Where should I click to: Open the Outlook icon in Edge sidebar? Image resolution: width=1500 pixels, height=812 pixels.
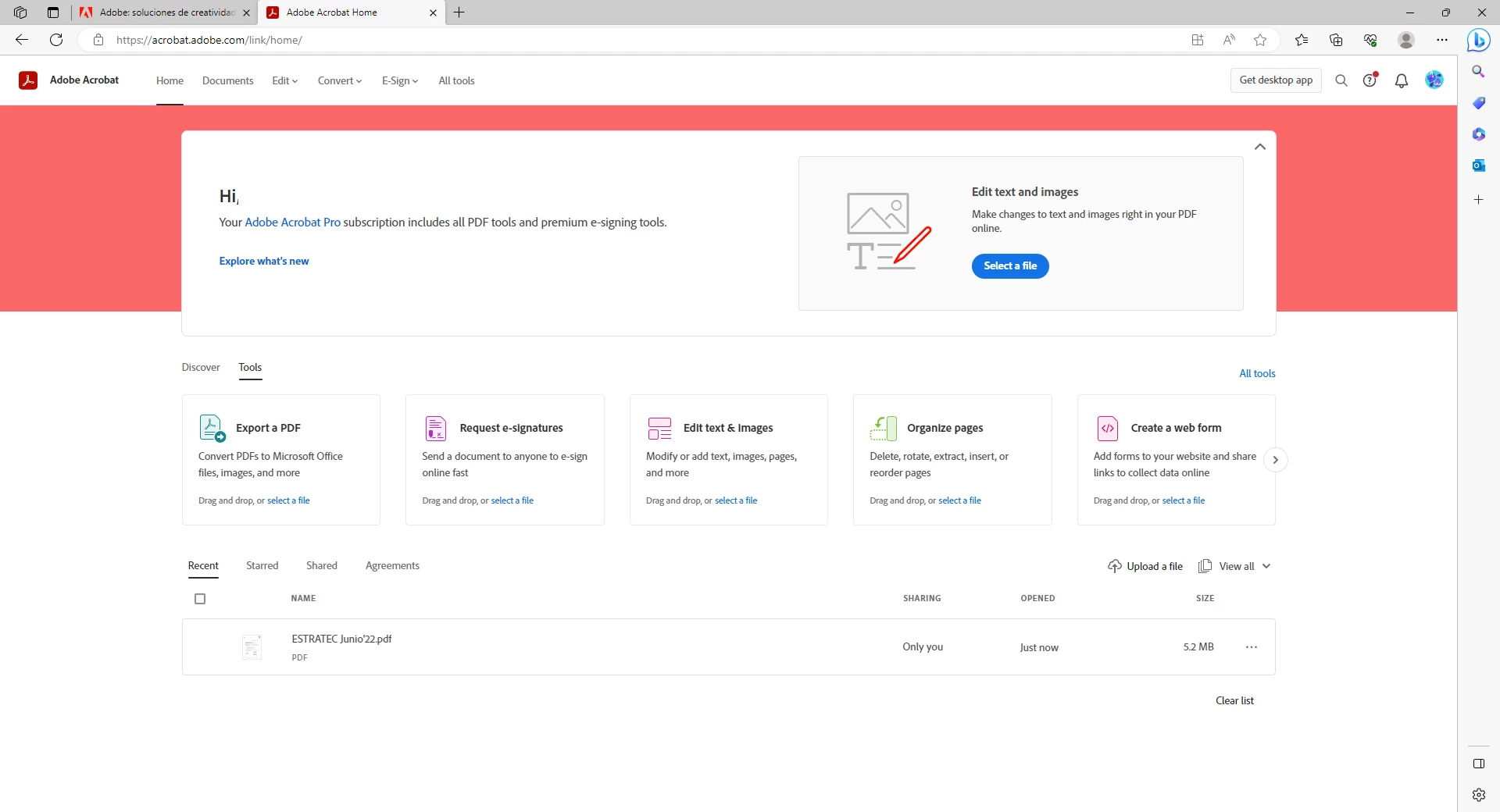pyautogui.click(x=1478, y=166)
